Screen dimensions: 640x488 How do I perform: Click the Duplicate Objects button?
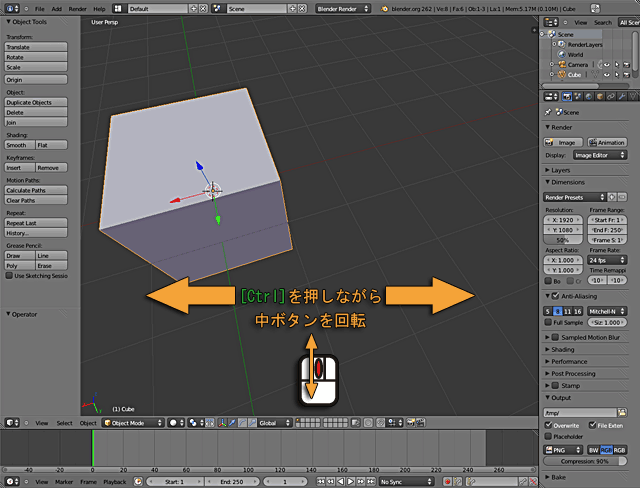(x=35, y=102)
